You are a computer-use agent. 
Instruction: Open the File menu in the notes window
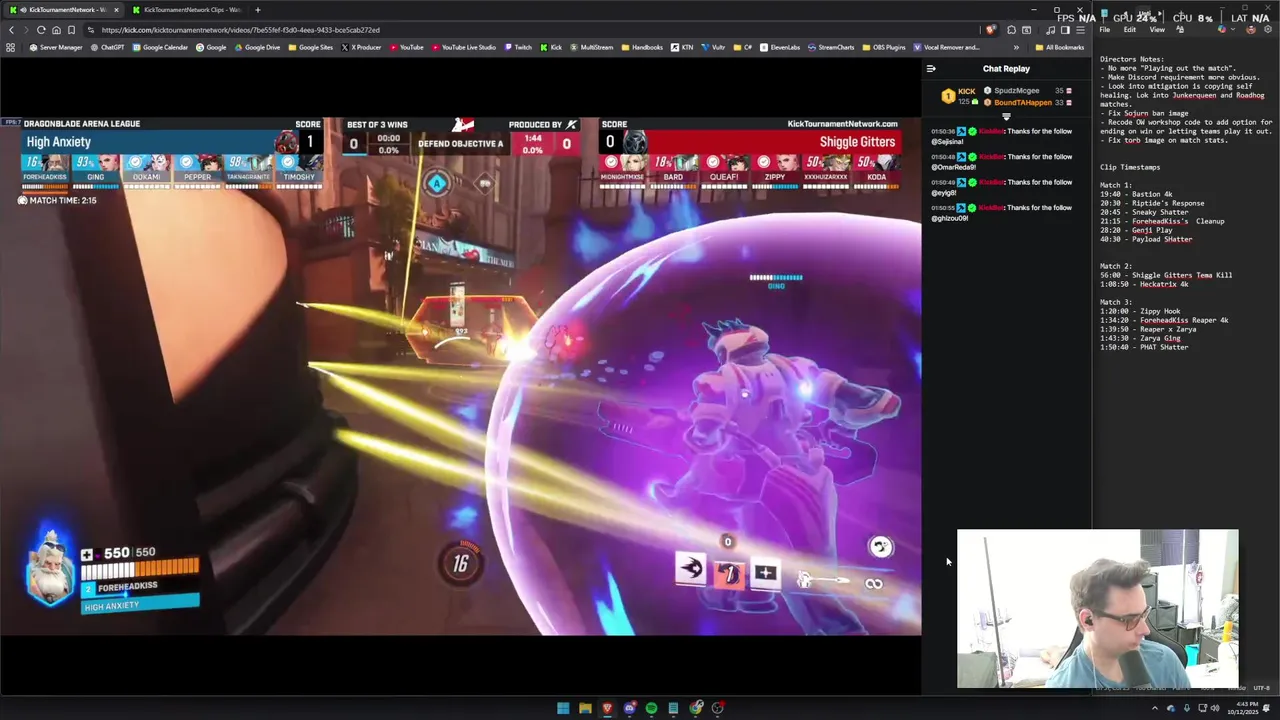(1105, 30)
